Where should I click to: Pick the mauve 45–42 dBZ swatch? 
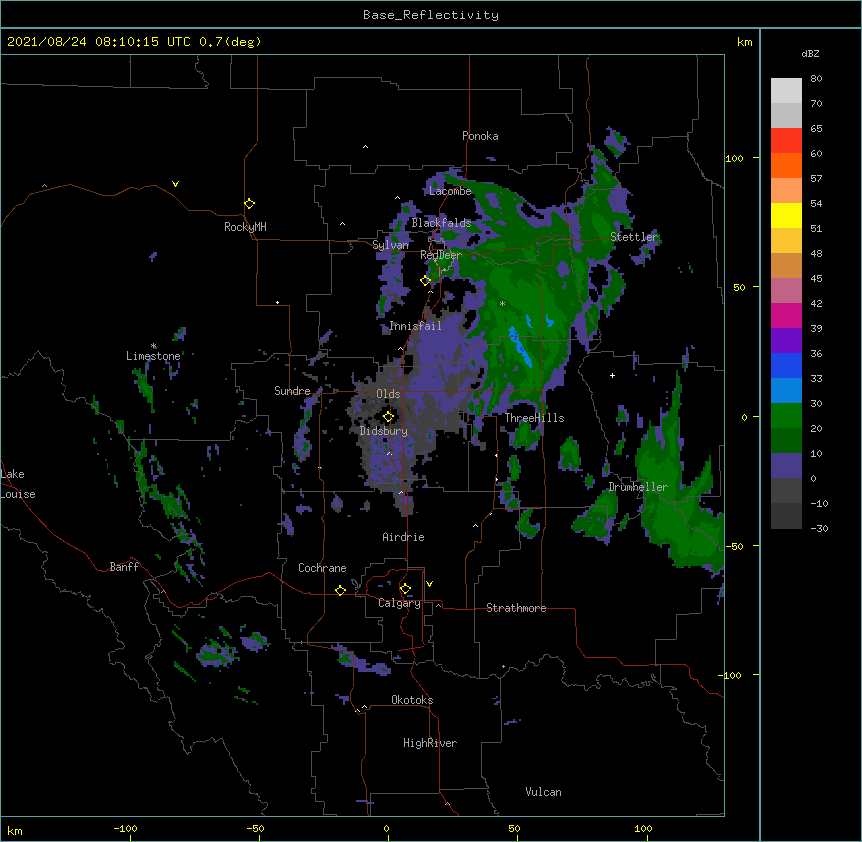(786, 291)
